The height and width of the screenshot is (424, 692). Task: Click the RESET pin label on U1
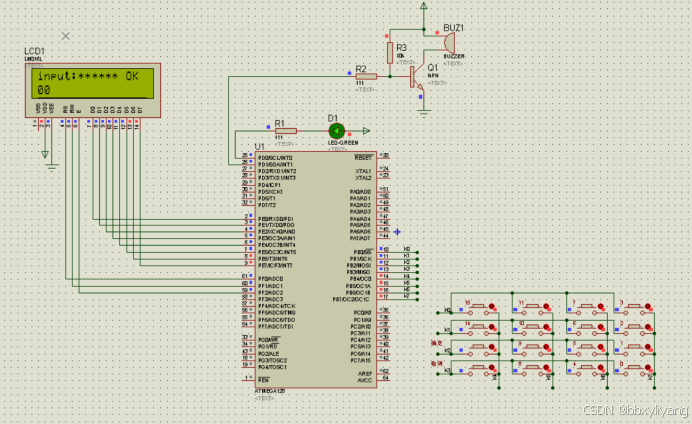click(363, 158)
